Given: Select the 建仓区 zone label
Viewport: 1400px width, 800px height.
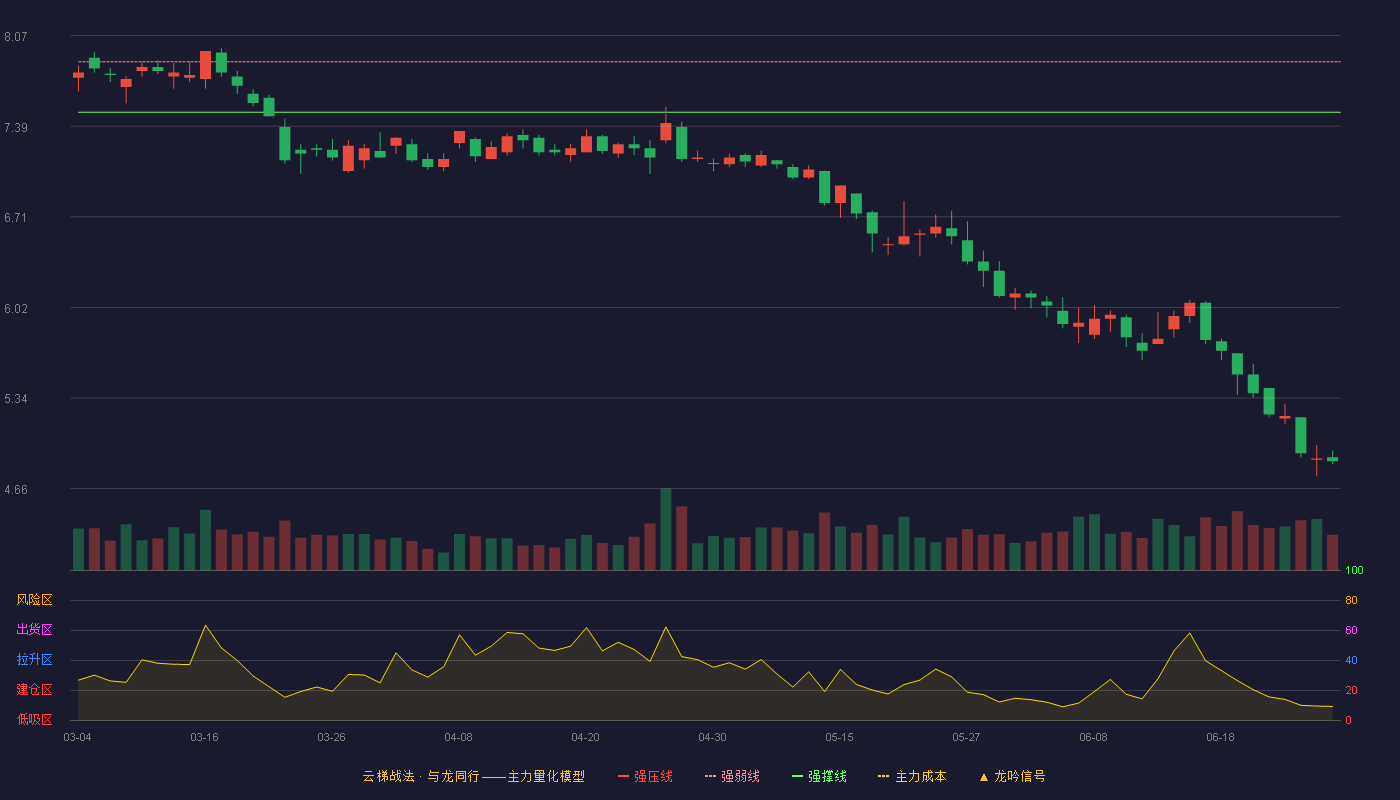Looking at the screenshot, I should [x=34, y=690].
